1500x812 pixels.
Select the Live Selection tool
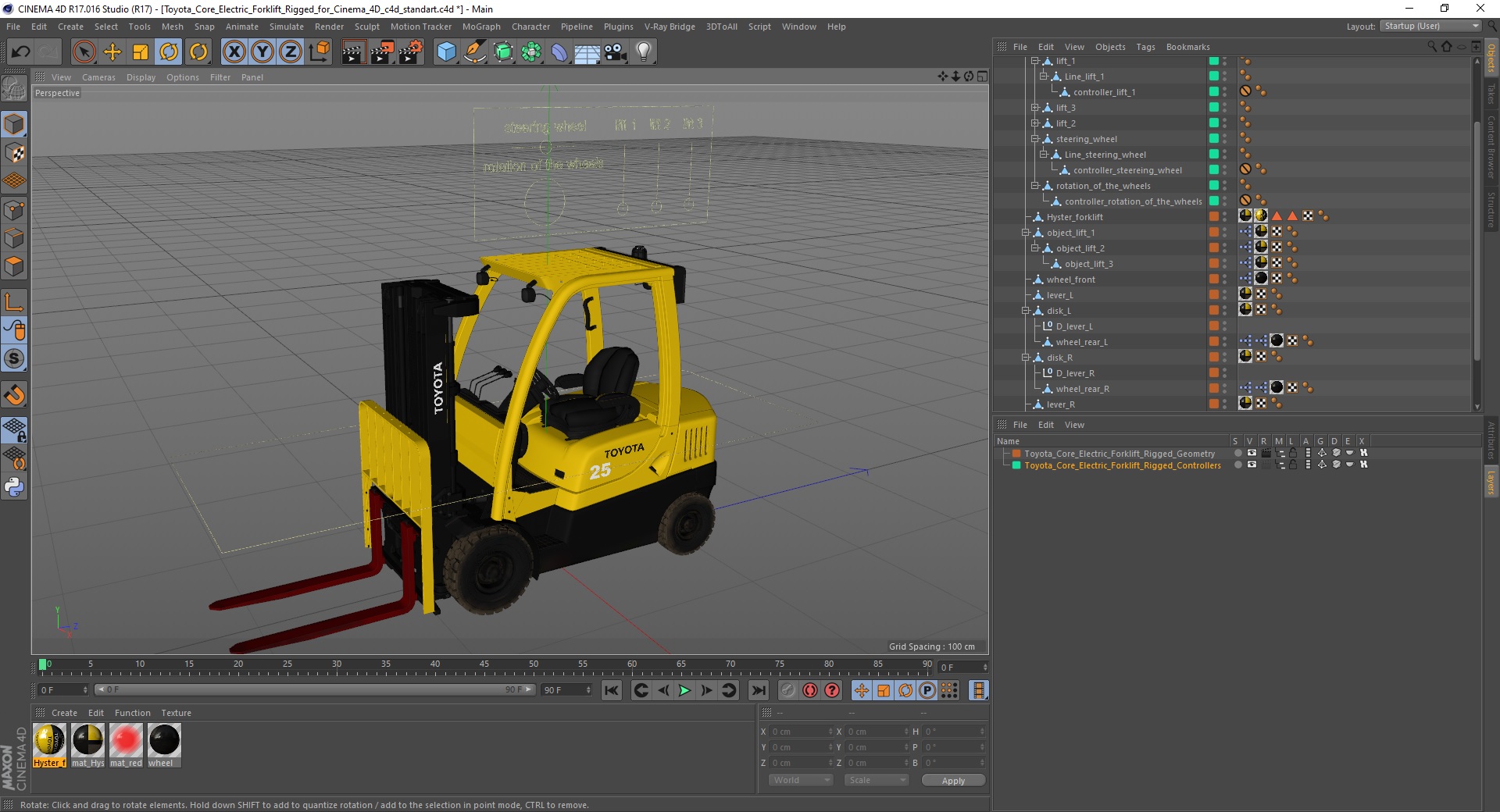pos(84,52)
